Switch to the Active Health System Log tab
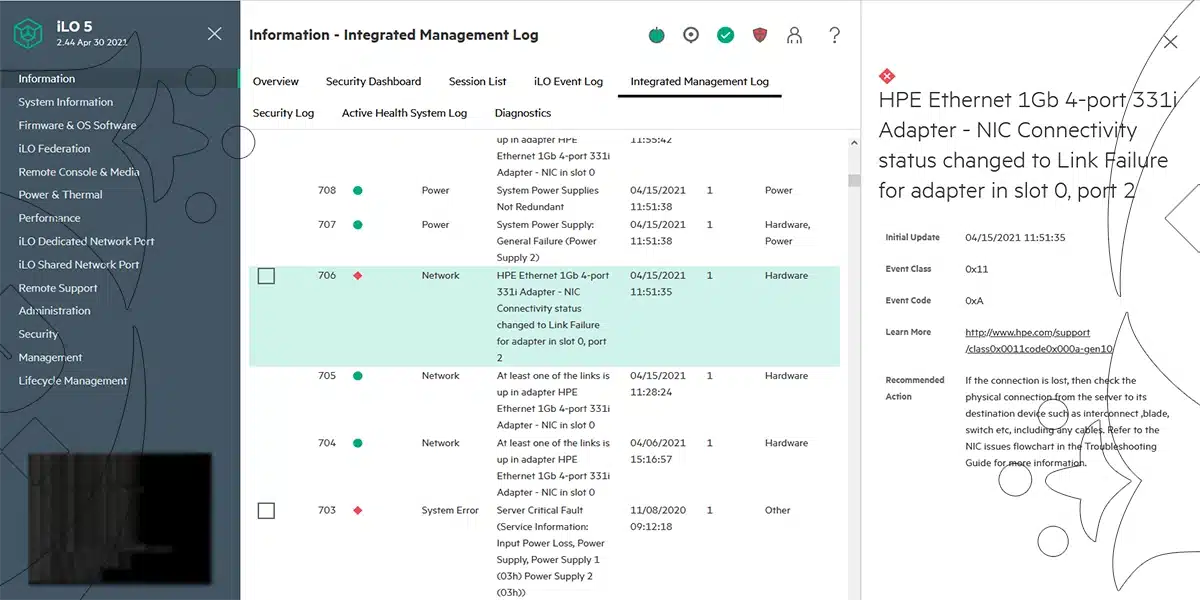 [404, 113]
